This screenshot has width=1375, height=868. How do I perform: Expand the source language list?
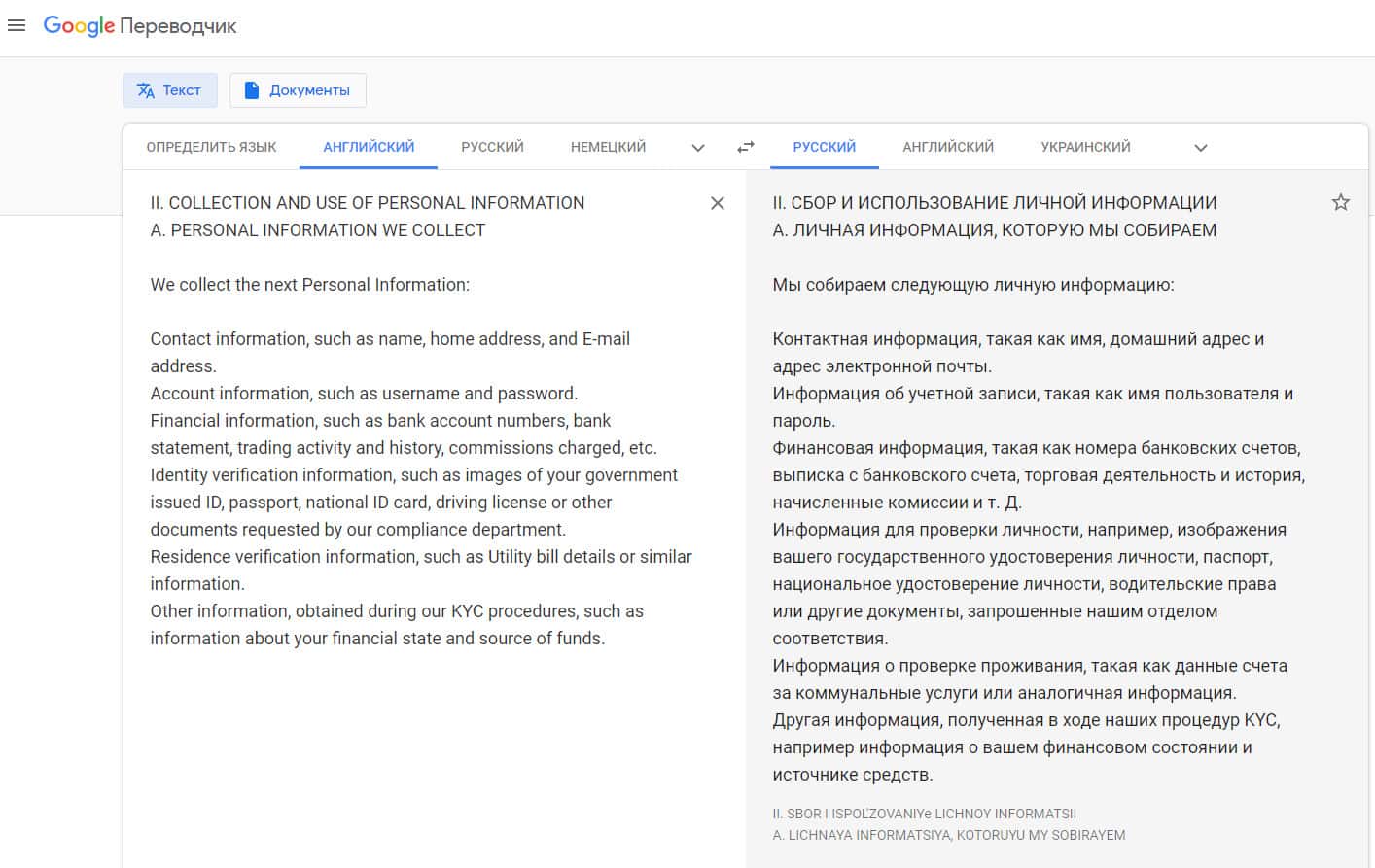coord(698,148)
